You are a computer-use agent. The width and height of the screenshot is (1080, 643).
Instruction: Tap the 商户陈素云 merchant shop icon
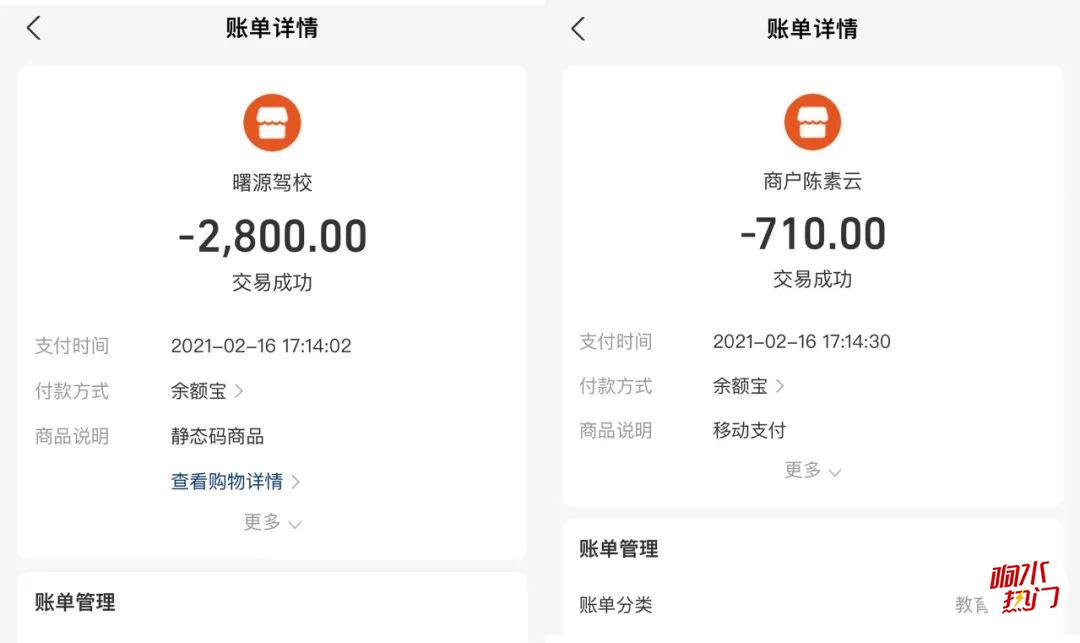click(x=813, y=122)
